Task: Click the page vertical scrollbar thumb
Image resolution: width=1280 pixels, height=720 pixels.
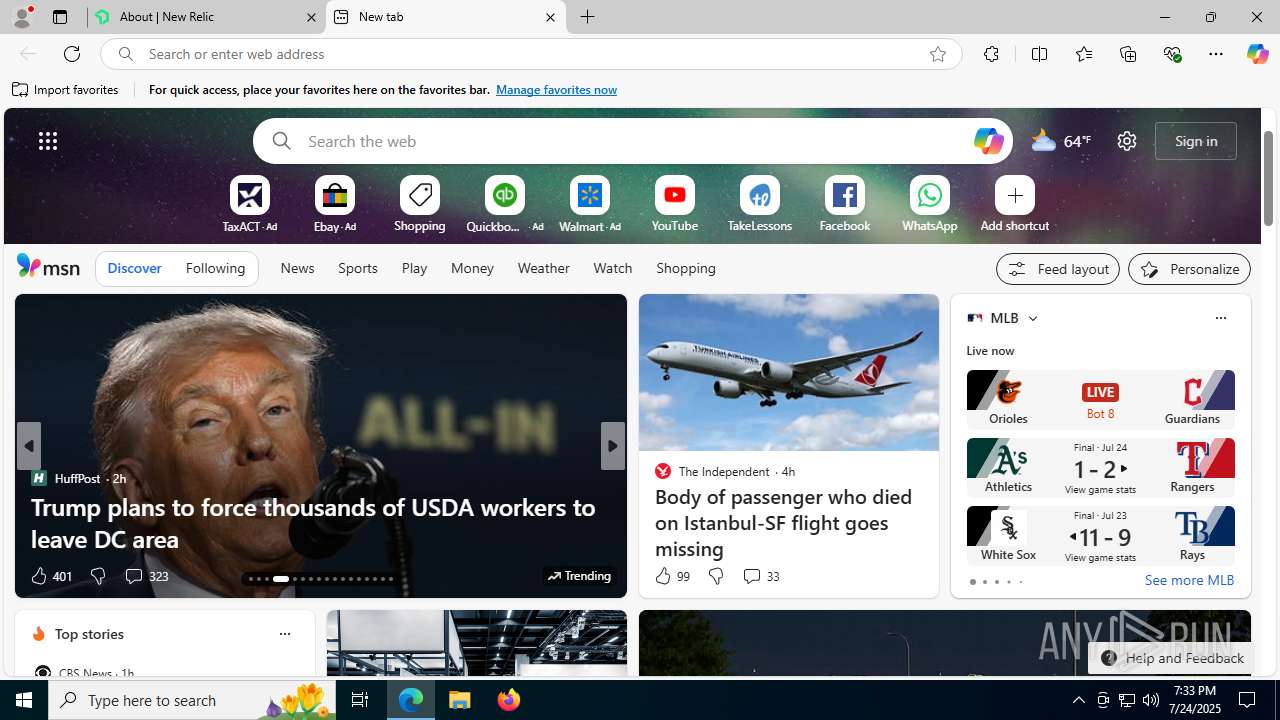Action: pos(1269,178)
